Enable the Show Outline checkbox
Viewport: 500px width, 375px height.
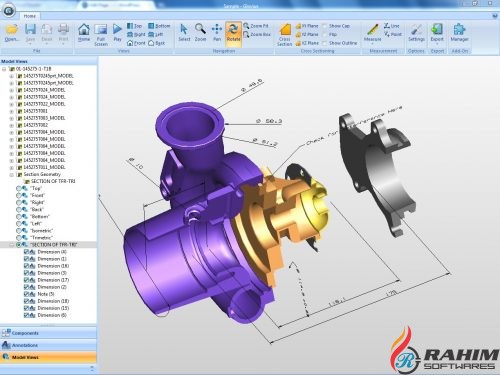coord(325,43)
